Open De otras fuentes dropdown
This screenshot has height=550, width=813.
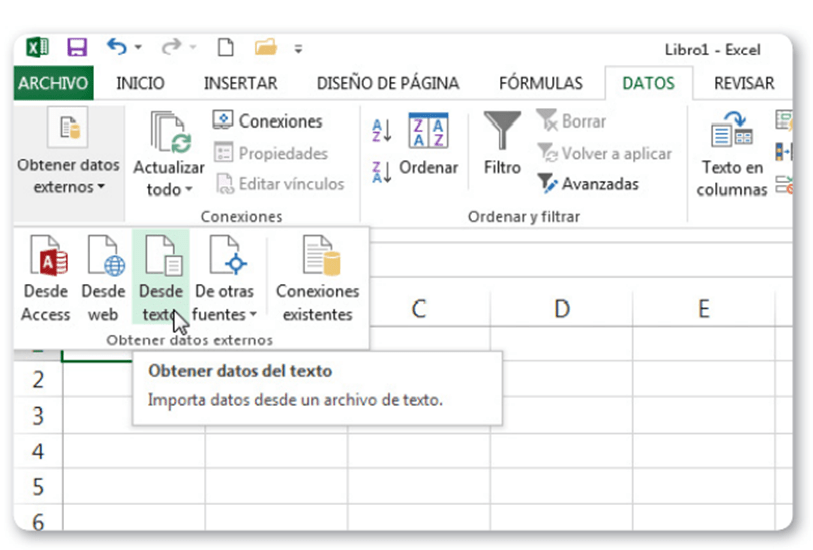point(224,279)
